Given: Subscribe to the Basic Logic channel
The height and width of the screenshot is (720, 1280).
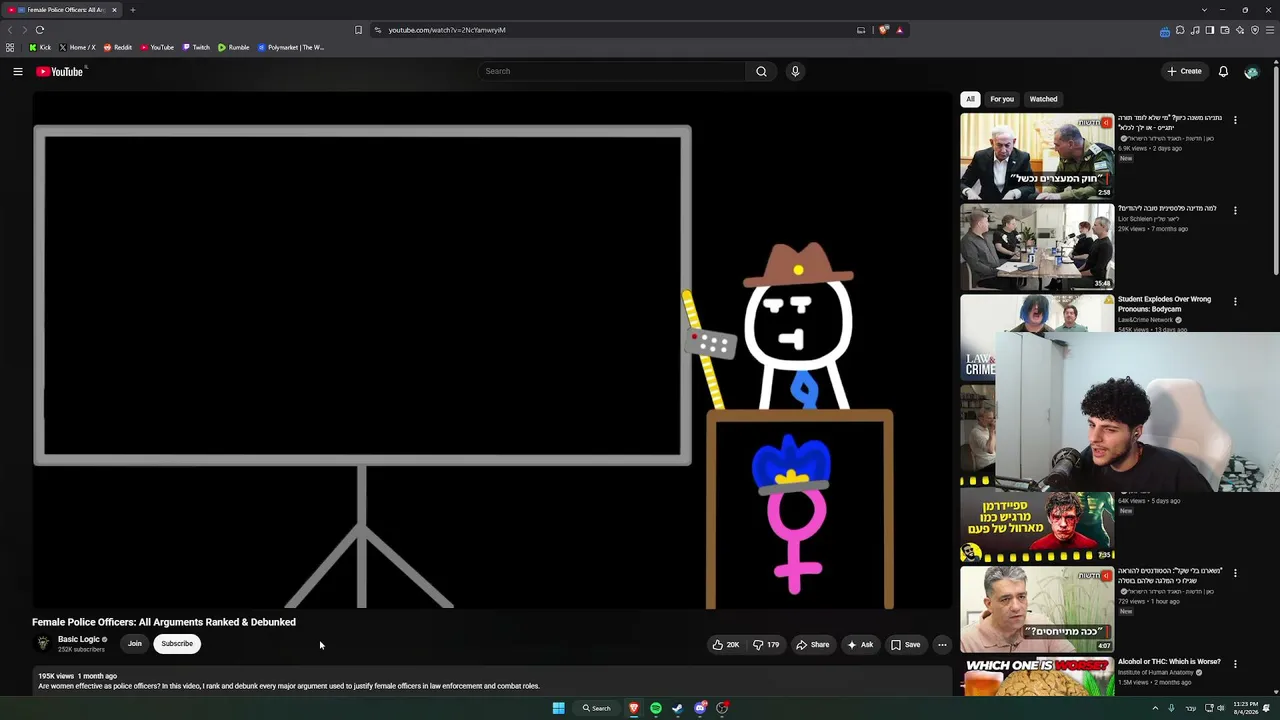Looking at the screenshot, I should (x=177, y=644).
